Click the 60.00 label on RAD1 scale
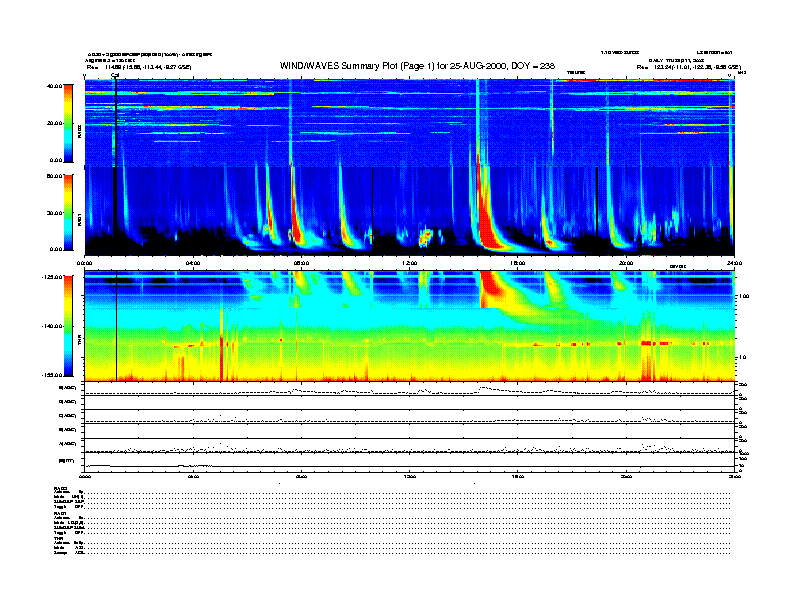792x612 pixels. tap(54, 176)
